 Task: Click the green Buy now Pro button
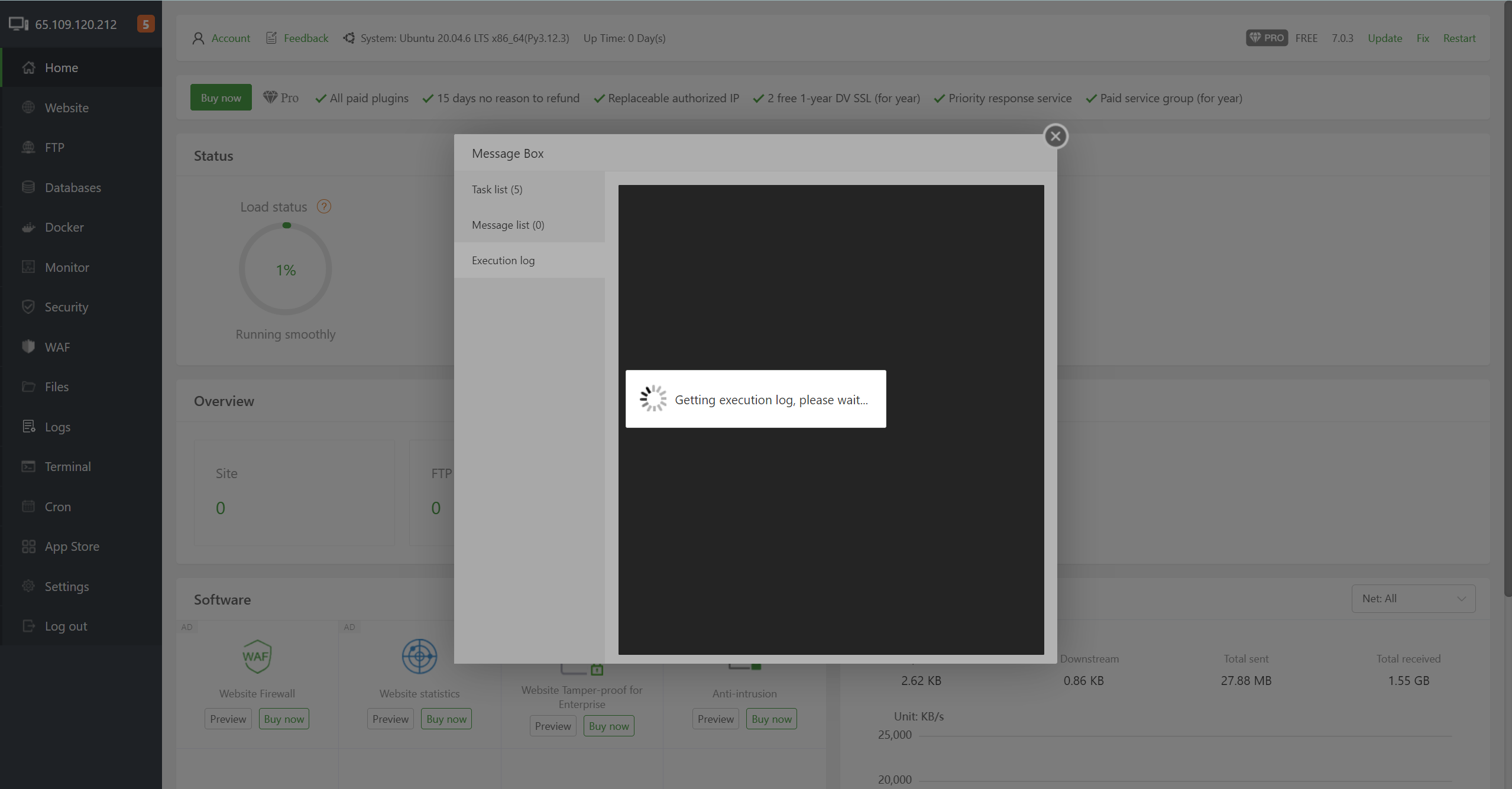tap(221, 98)
